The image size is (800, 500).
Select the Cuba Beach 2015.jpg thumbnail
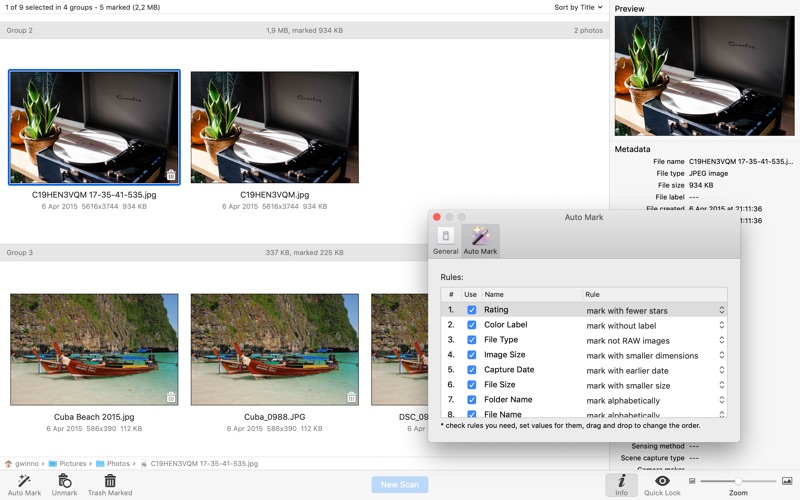tap(94, 349)
